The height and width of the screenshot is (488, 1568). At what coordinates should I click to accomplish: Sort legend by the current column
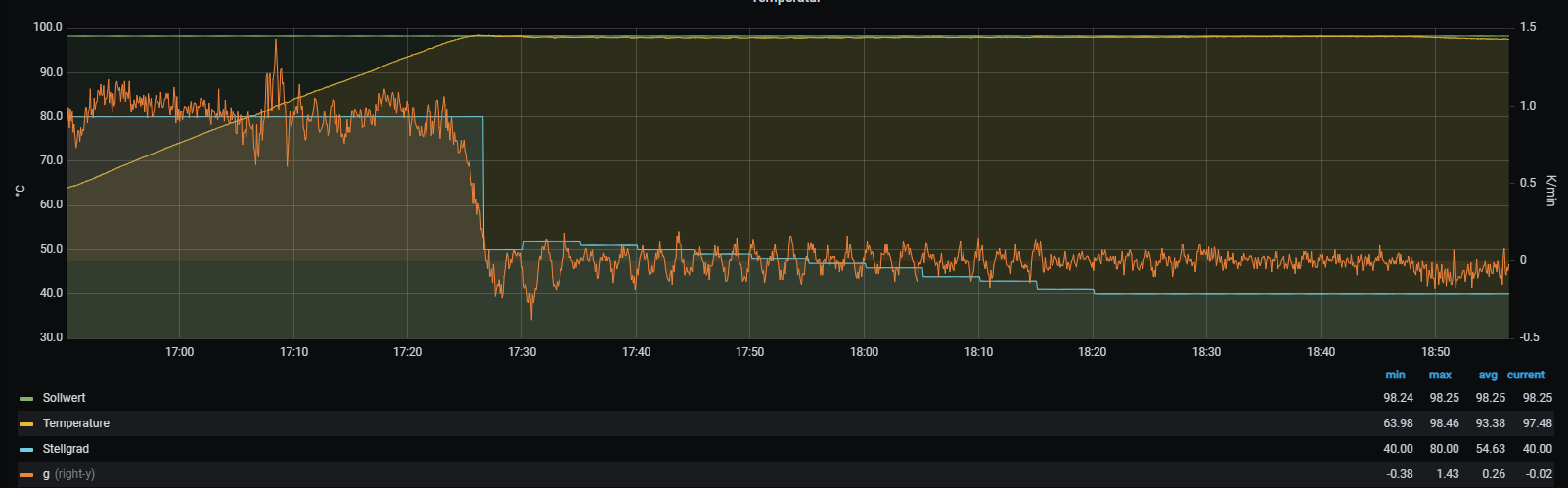[x=1525, y=375]
